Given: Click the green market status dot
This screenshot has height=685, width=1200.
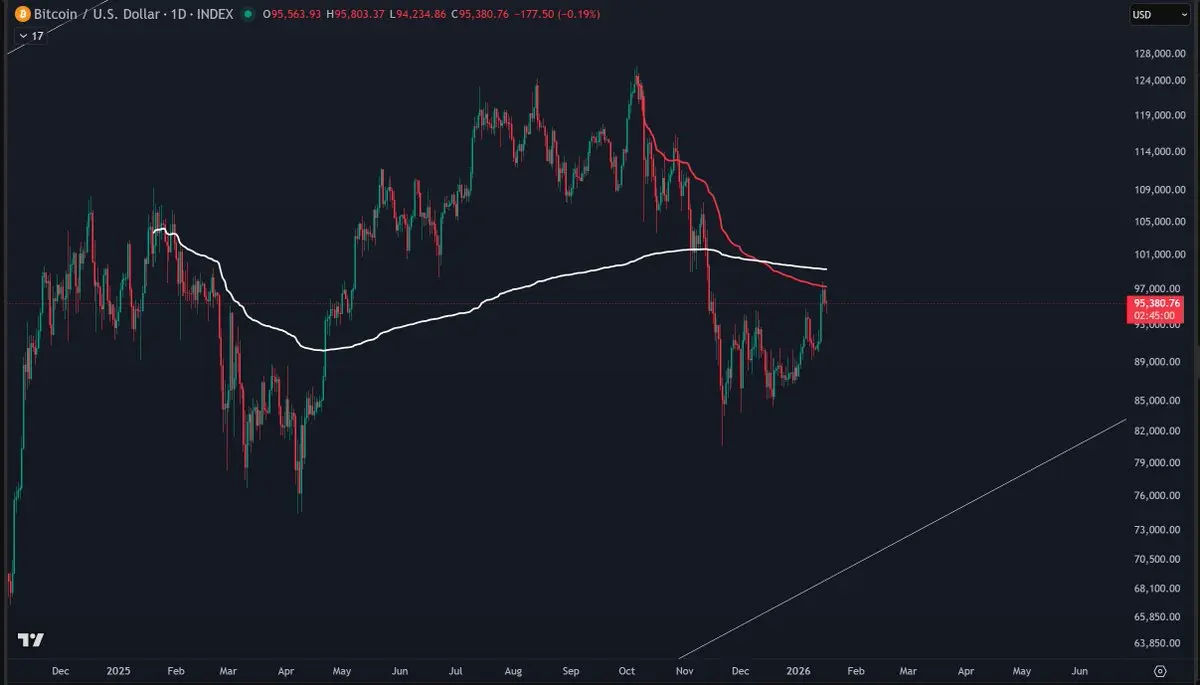Looking at the screenshot, I should (247, 14).
